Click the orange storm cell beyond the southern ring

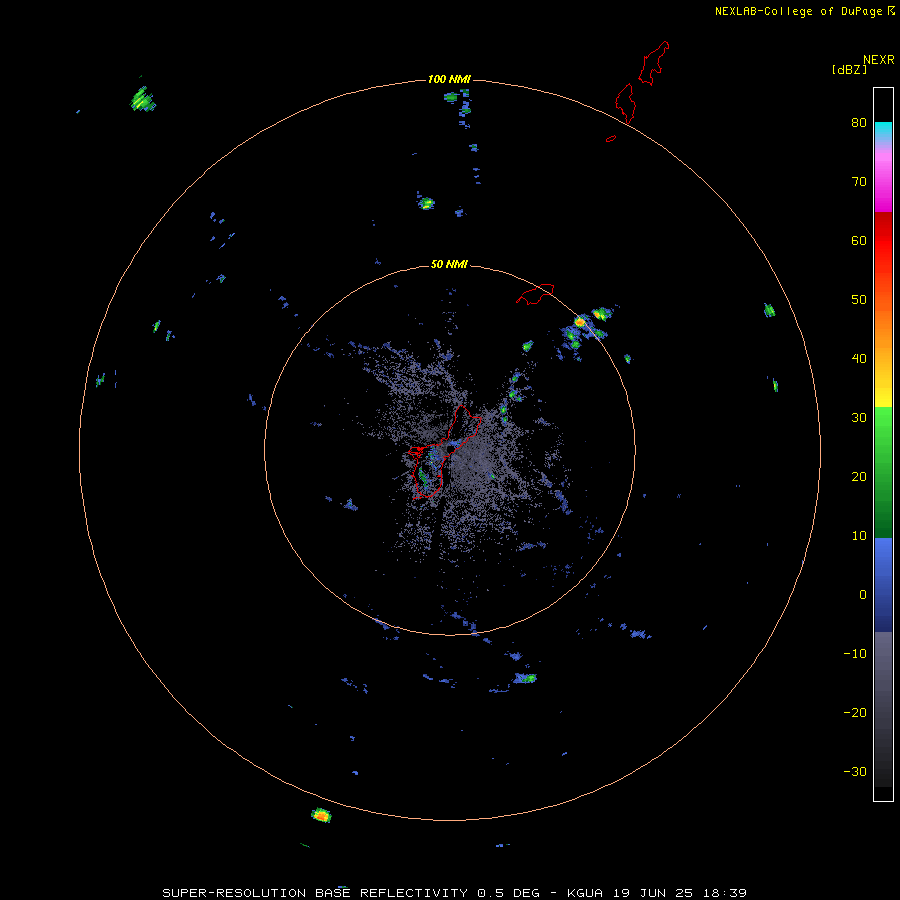[321, 814]
